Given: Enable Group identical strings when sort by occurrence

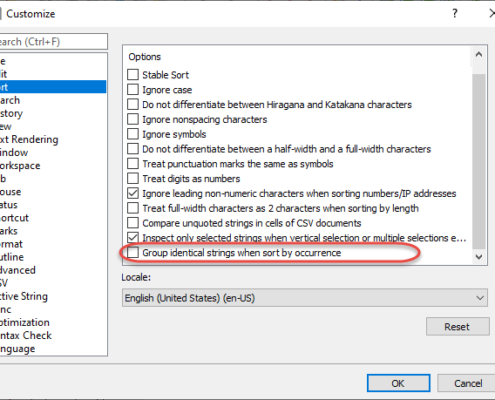Looking at the screenshot, I should tap(133, 253).
